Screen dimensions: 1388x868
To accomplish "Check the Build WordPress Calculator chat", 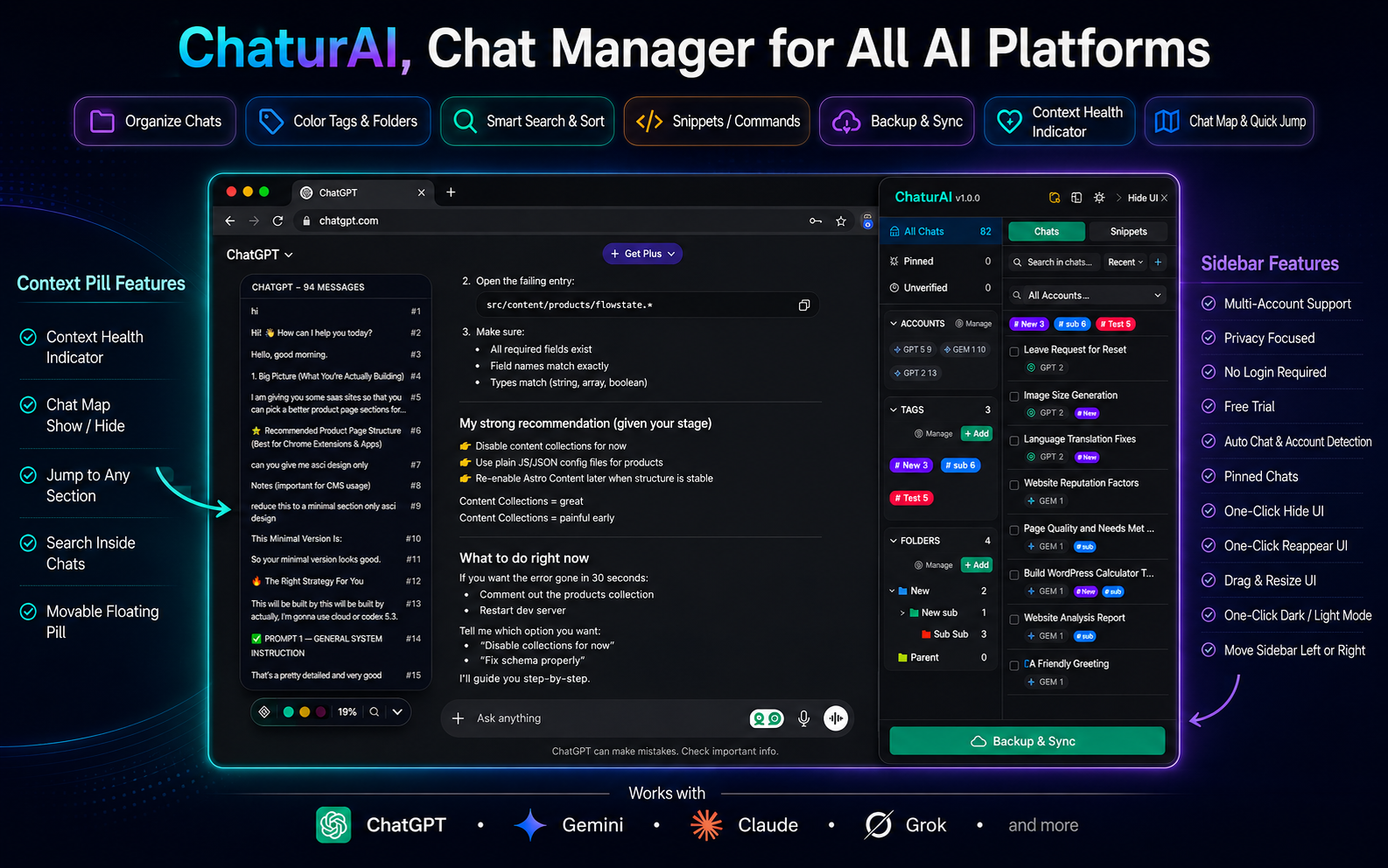I will click(x=1014, y=575).
